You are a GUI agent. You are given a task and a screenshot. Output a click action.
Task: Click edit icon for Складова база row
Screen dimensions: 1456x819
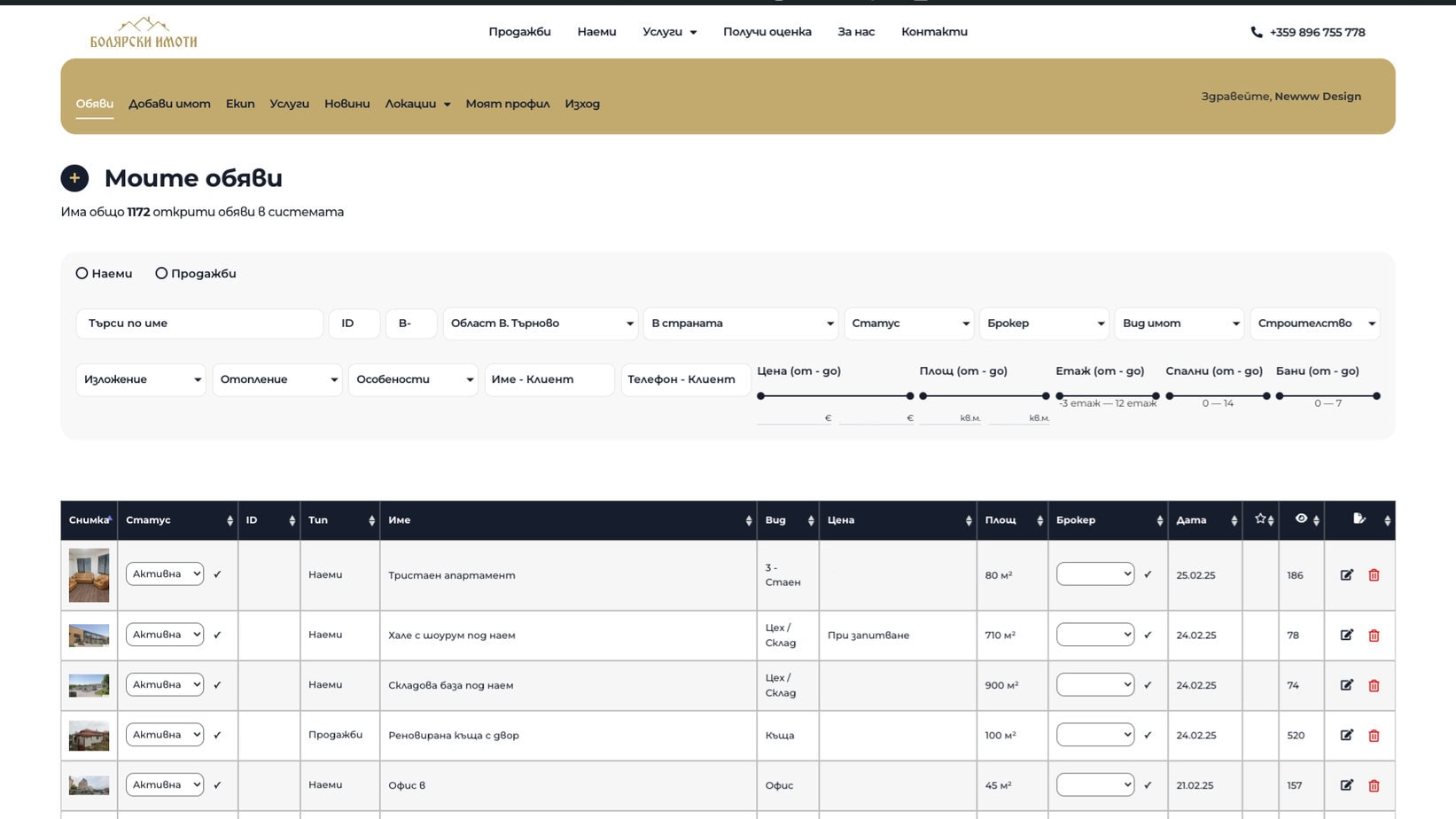pyautogui.click(x=1346, y=685)
